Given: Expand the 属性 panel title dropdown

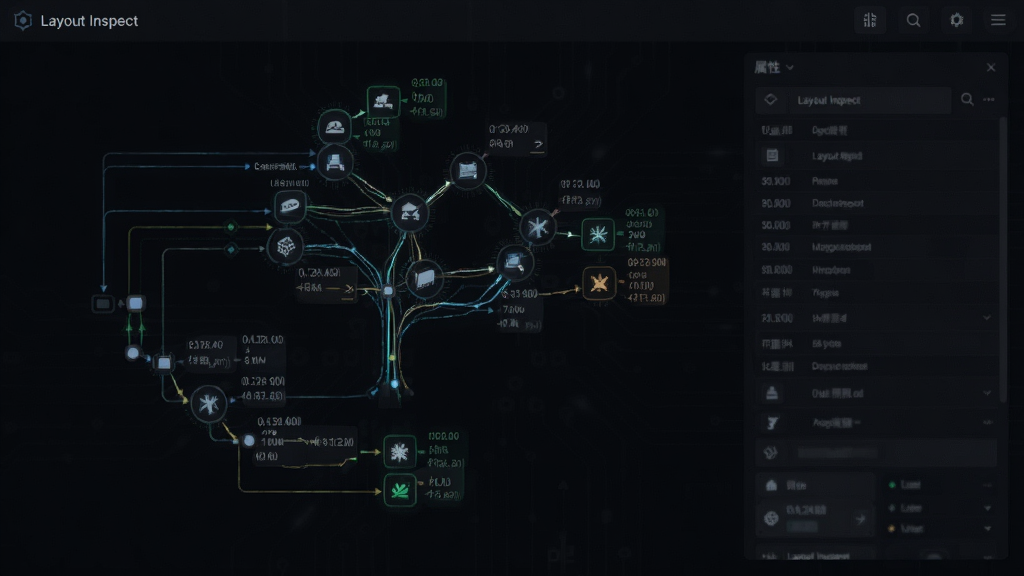Looking at the screenshot, I should (x=790, y=67).
